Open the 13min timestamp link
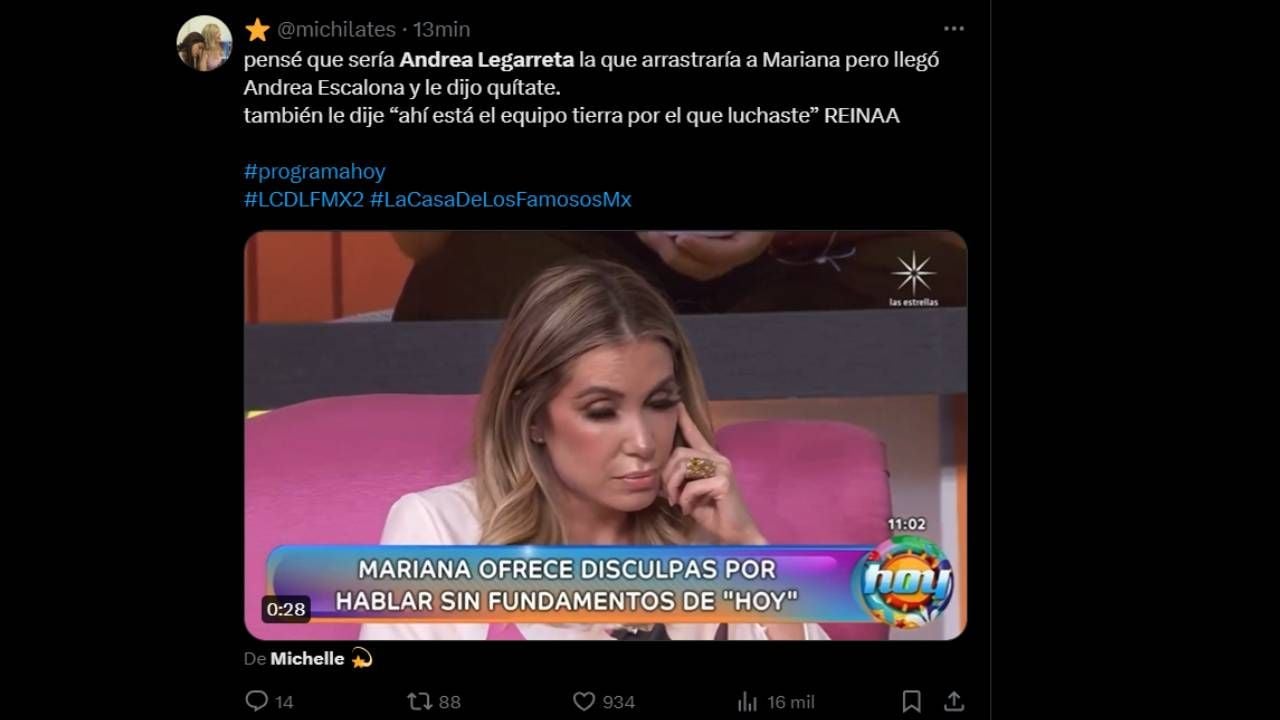 441,29
